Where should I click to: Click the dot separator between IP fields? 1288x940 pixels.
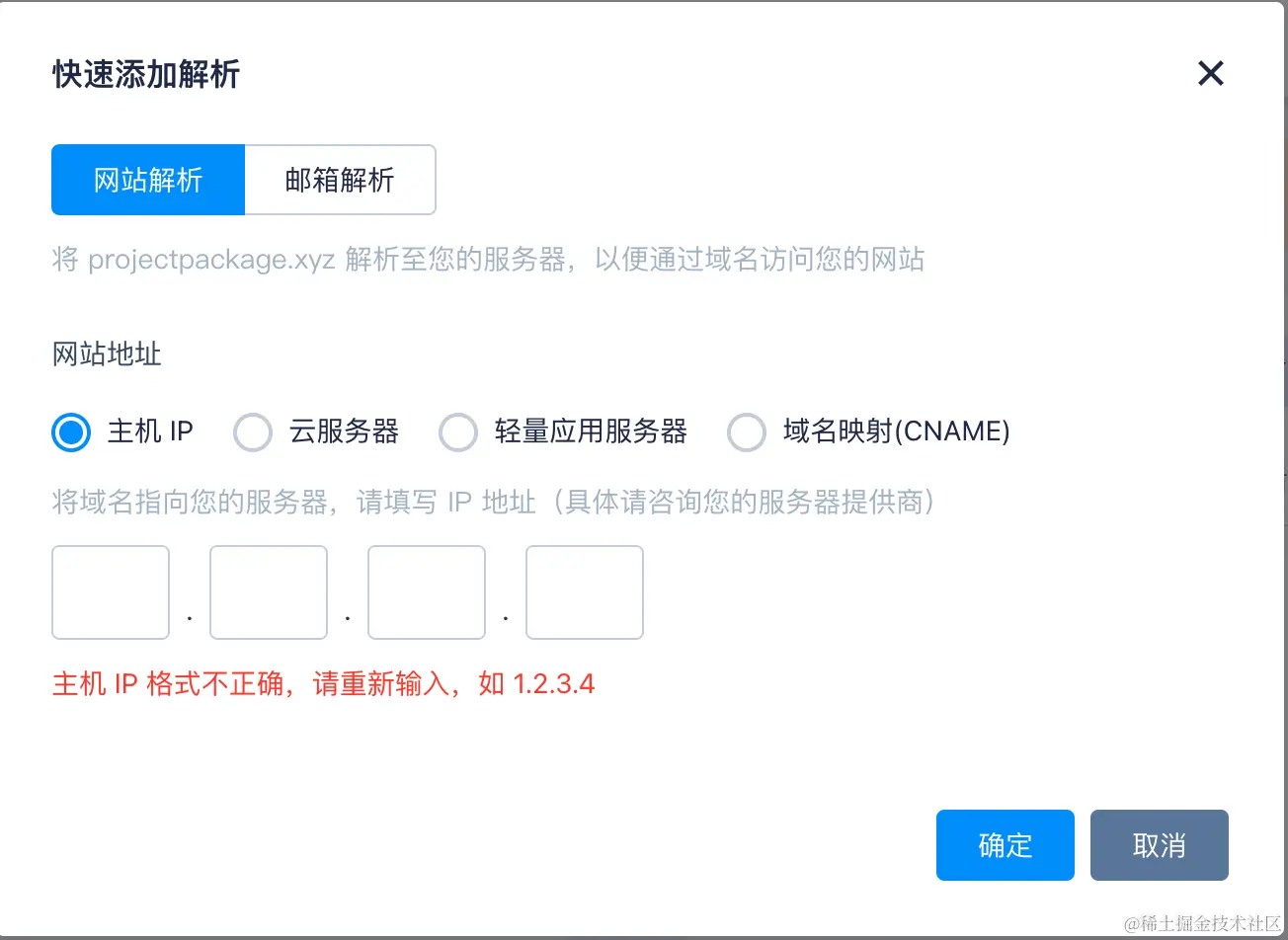(x=189, y=617)
